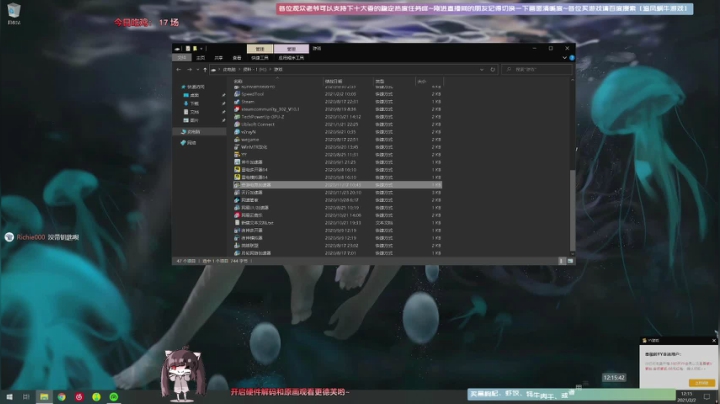The height and width of the screenshot is (404, 720).
Task: Select the SpeedTool shortcut file icon
Action: [x=237, y=94]
